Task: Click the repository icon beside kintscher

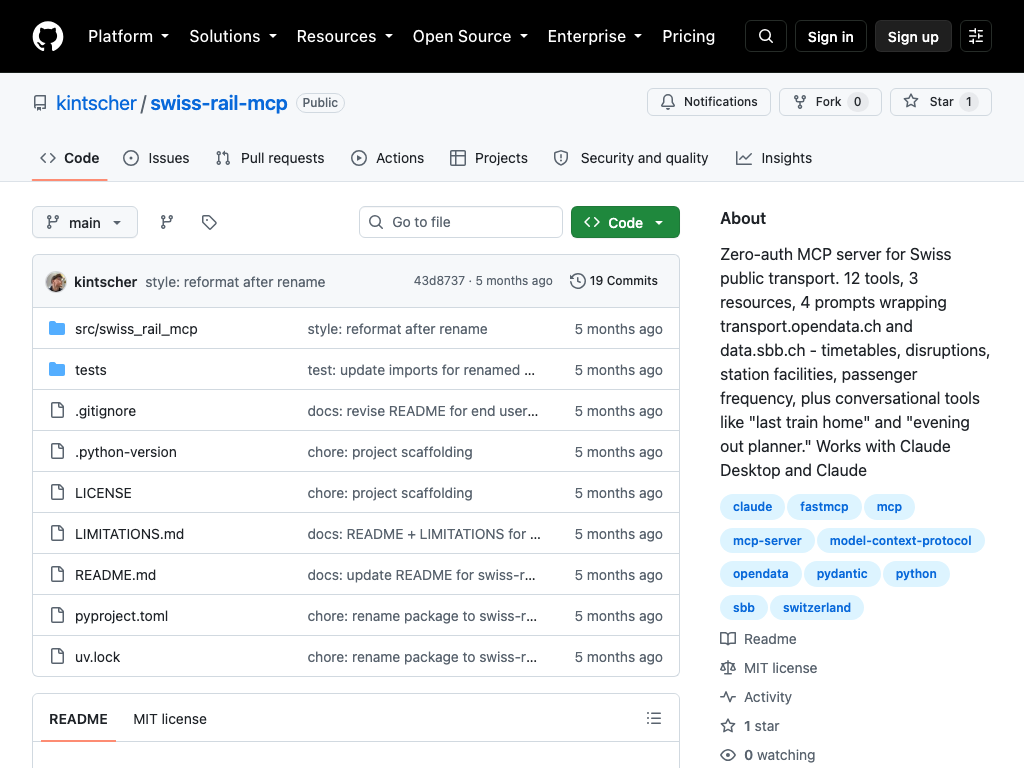Action: click(x=40, y=103)
